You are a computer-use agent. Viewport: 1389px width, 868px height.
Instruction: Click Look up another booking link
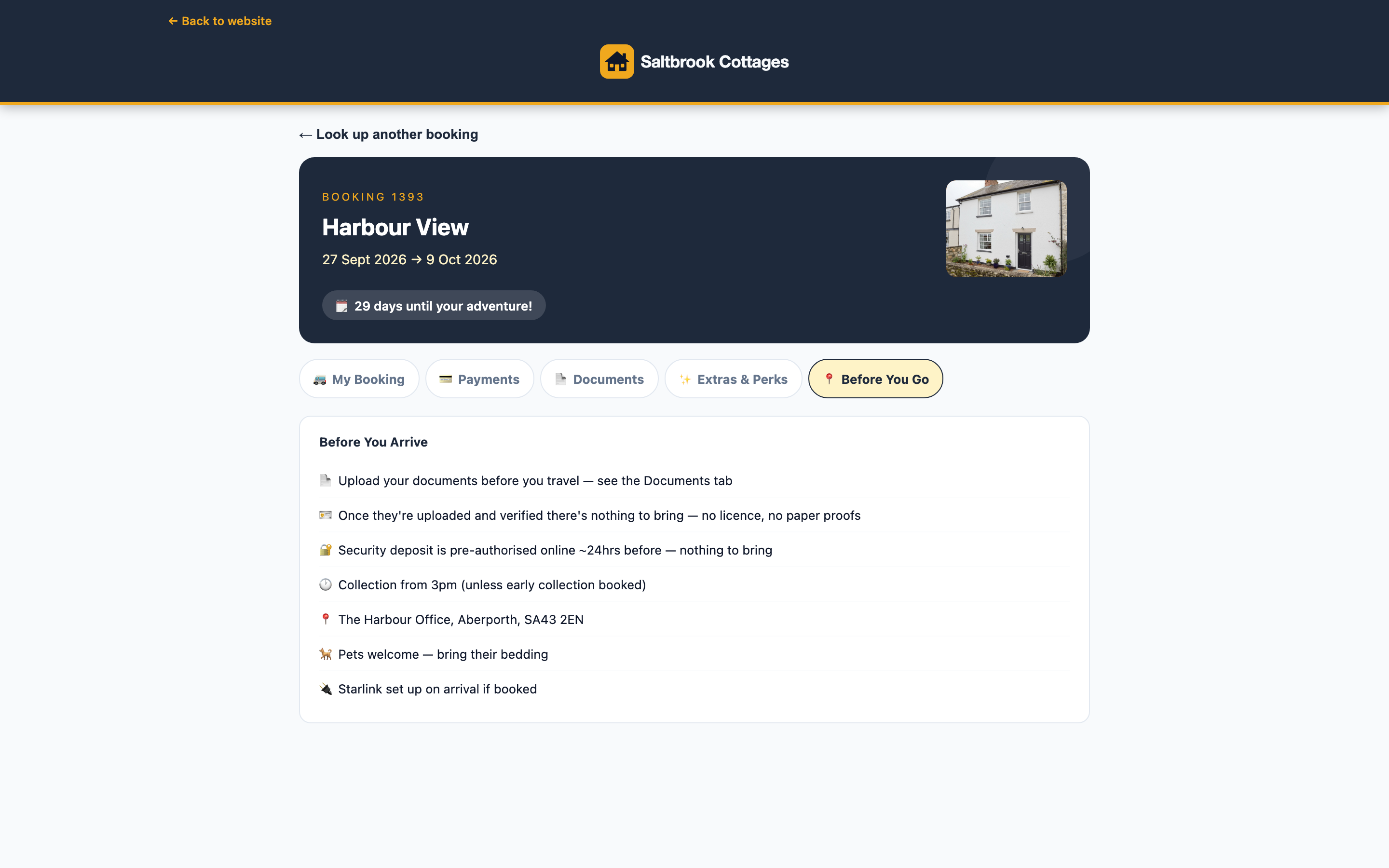click(x=389, y=135)
